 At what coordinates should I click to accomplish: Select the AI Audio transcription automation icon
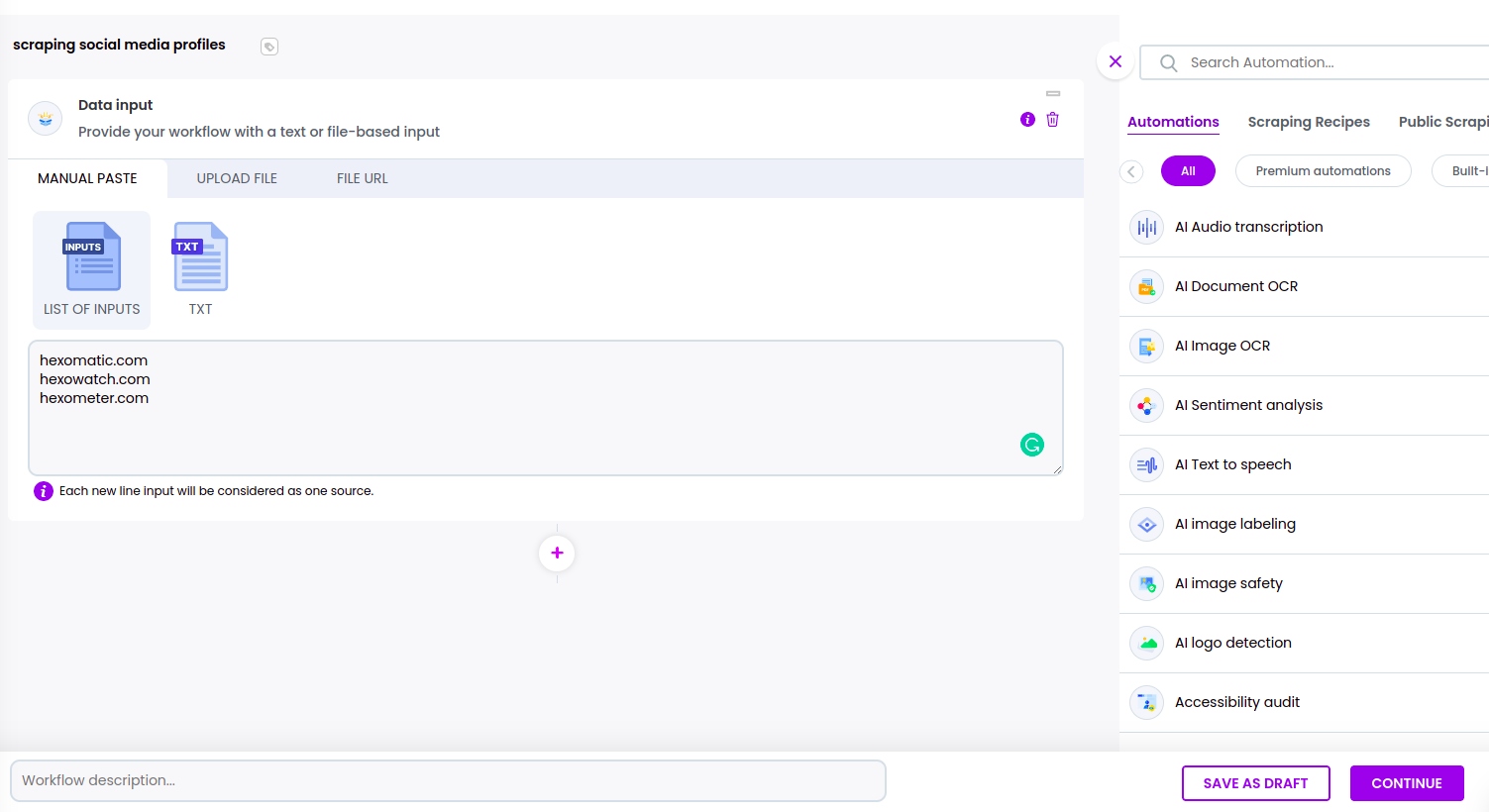[1146, 227]
